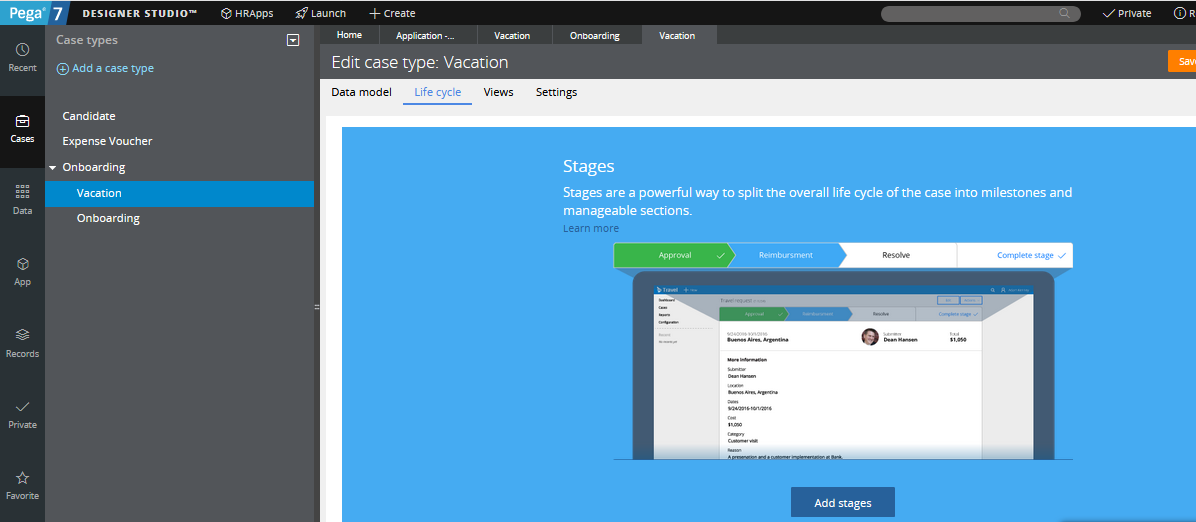Open the Launch menu

point(320,13)
